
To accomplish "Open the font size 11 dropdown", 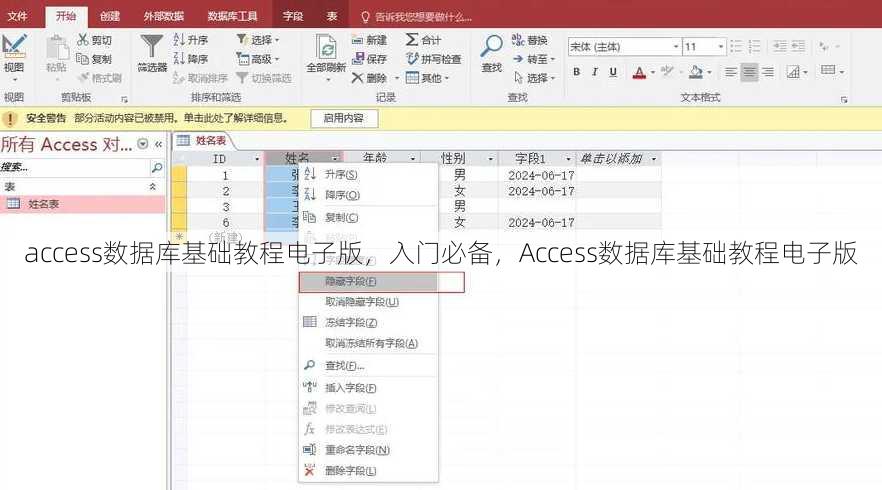I will (721, 47).
